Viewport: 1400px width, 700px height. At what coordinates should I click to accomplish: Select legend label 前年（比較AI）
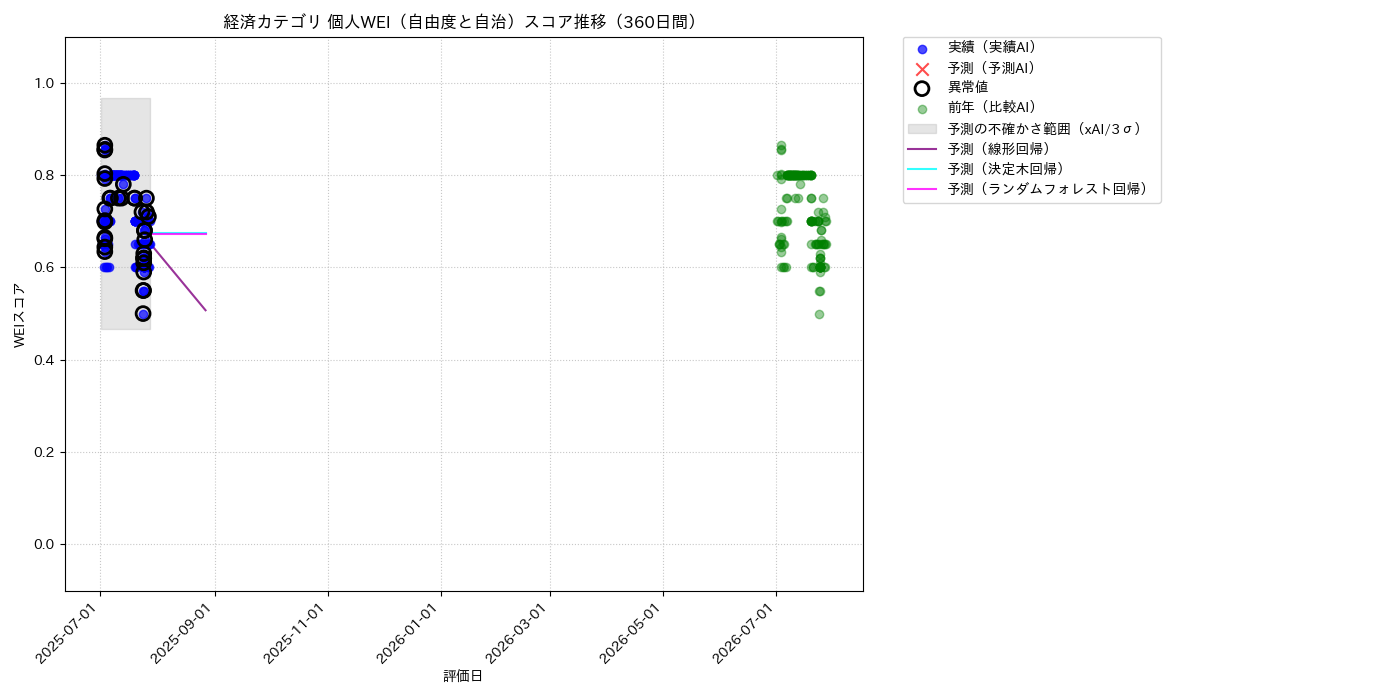[995, 108]
